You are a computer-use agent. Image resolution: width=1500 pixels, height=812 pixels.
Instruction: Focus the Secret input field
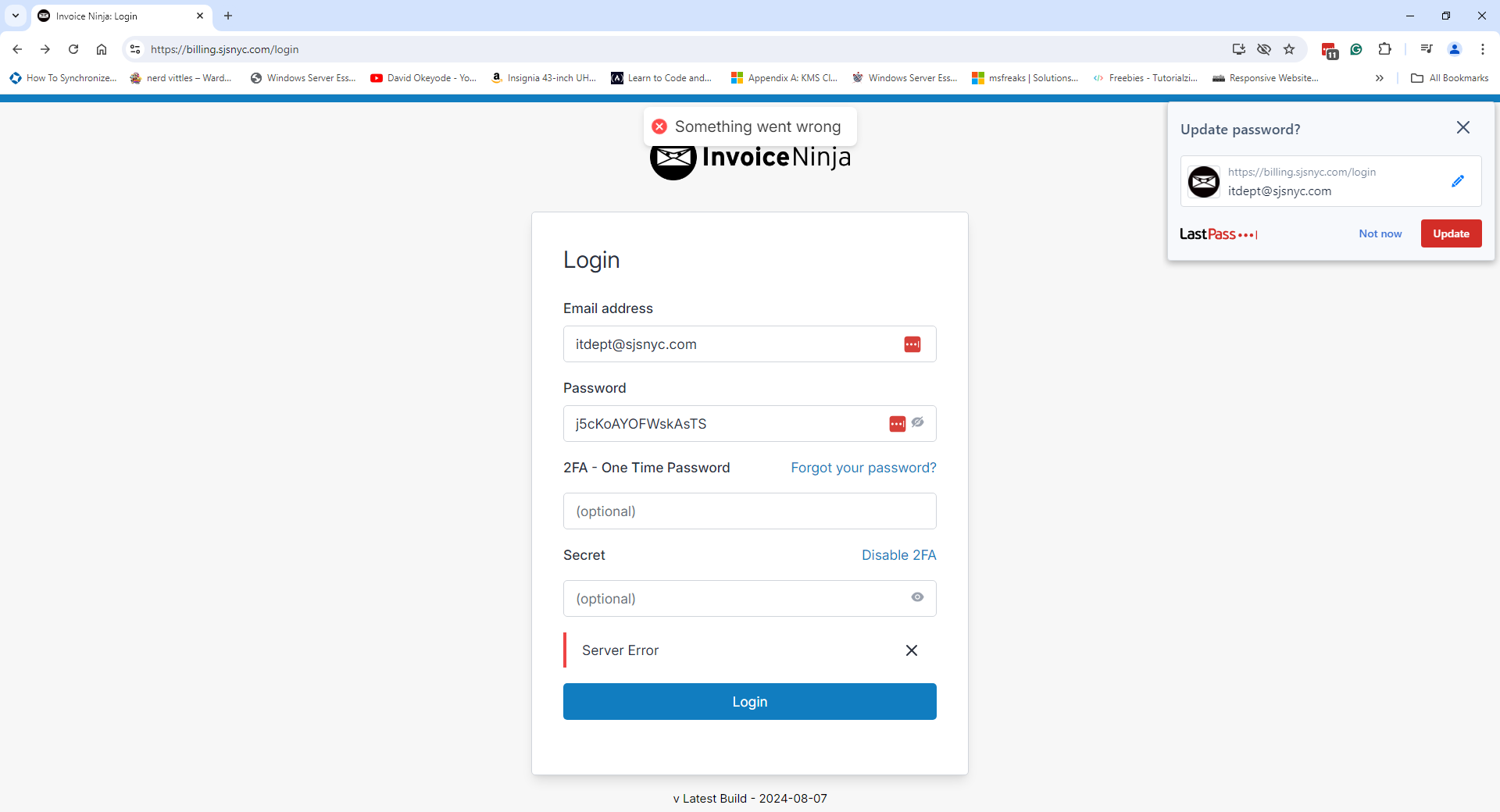750,599
